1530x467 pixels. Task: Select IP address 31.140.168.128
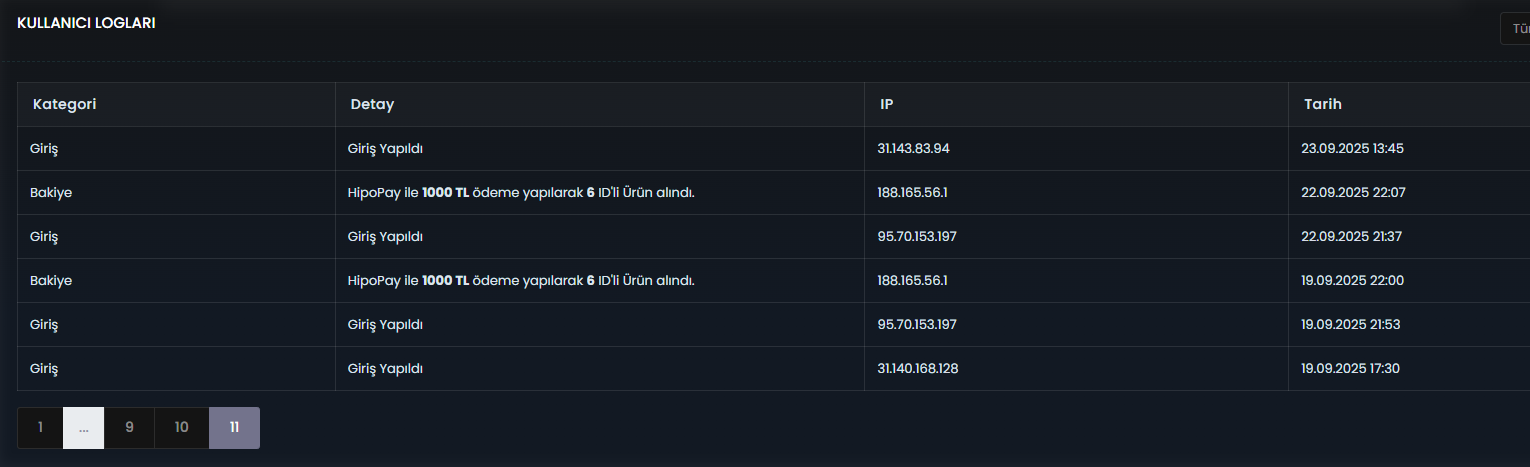click(x=918, y=368)
